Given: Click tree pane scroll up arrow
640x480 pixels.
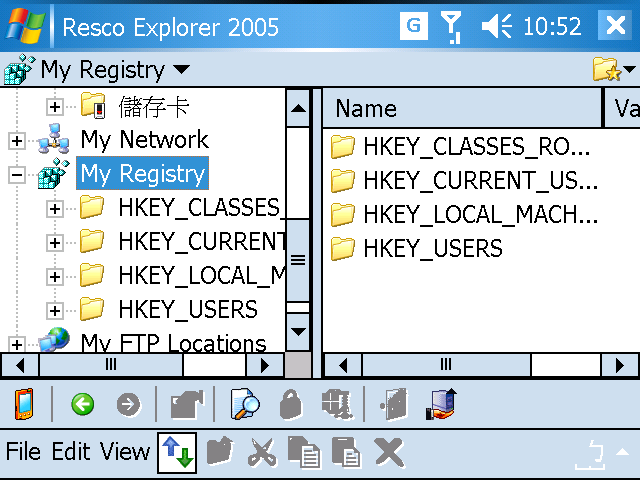Looking at the screenshot, I should [x=298, y=108].
